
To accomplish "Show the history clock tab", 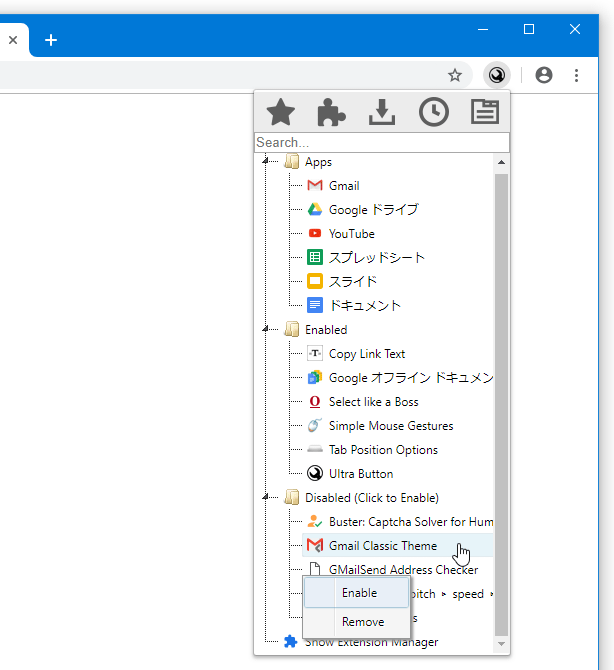I will pyautogui.click(x=434, y=112).
